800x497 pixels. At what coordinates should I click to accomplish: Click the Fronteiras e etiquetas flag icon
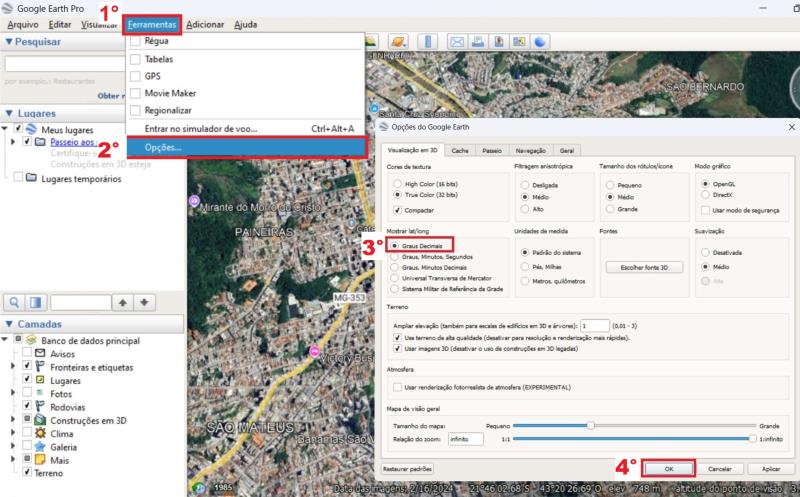(x=40, y=366)
